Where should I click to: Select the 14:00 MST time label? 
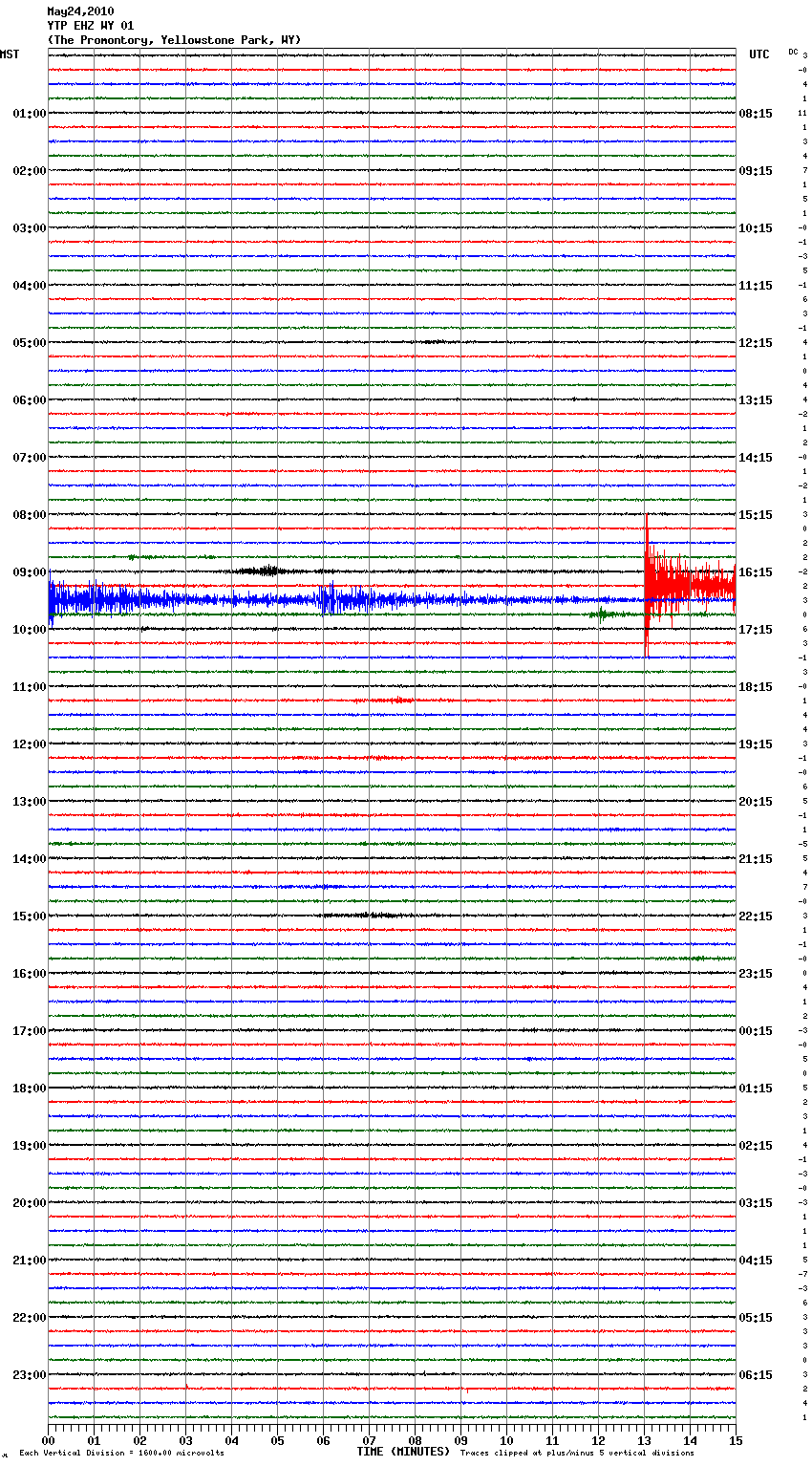point(29,859)
